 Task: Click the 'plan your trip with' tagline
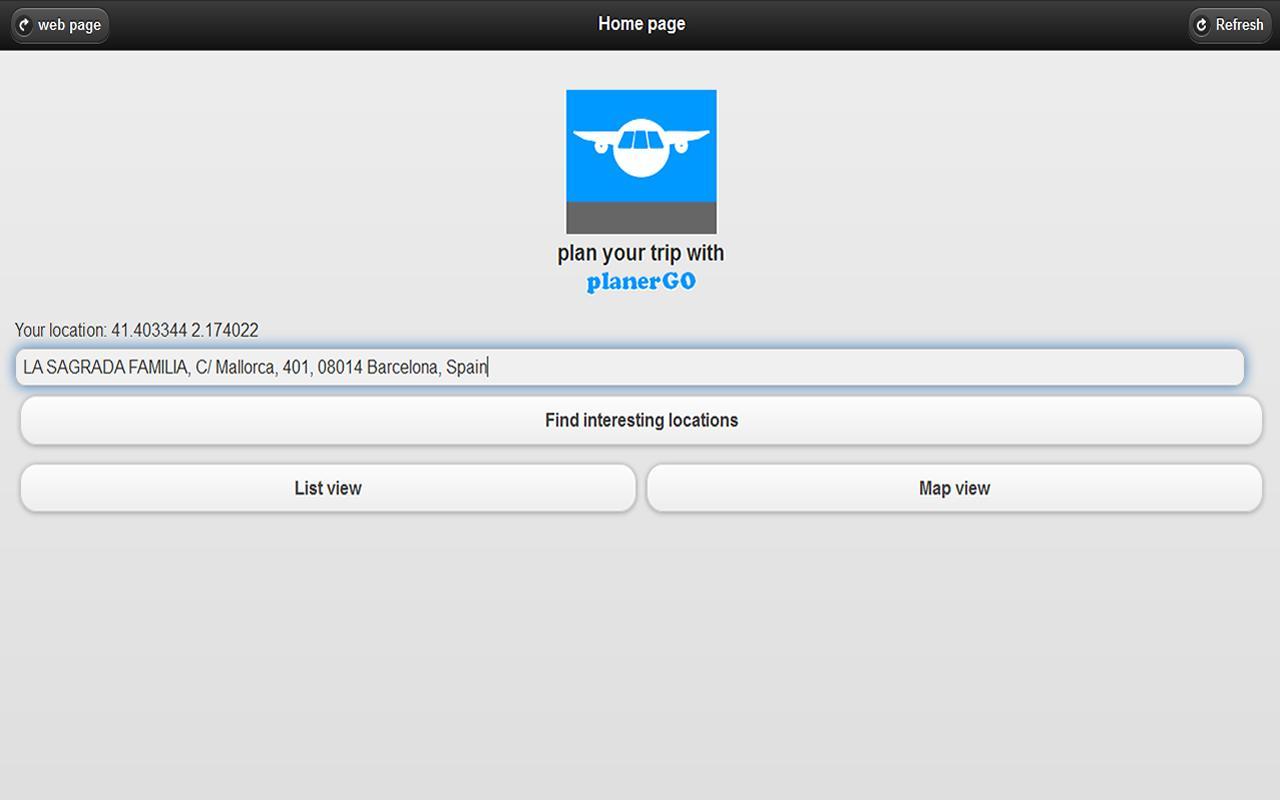pos(641,253)
